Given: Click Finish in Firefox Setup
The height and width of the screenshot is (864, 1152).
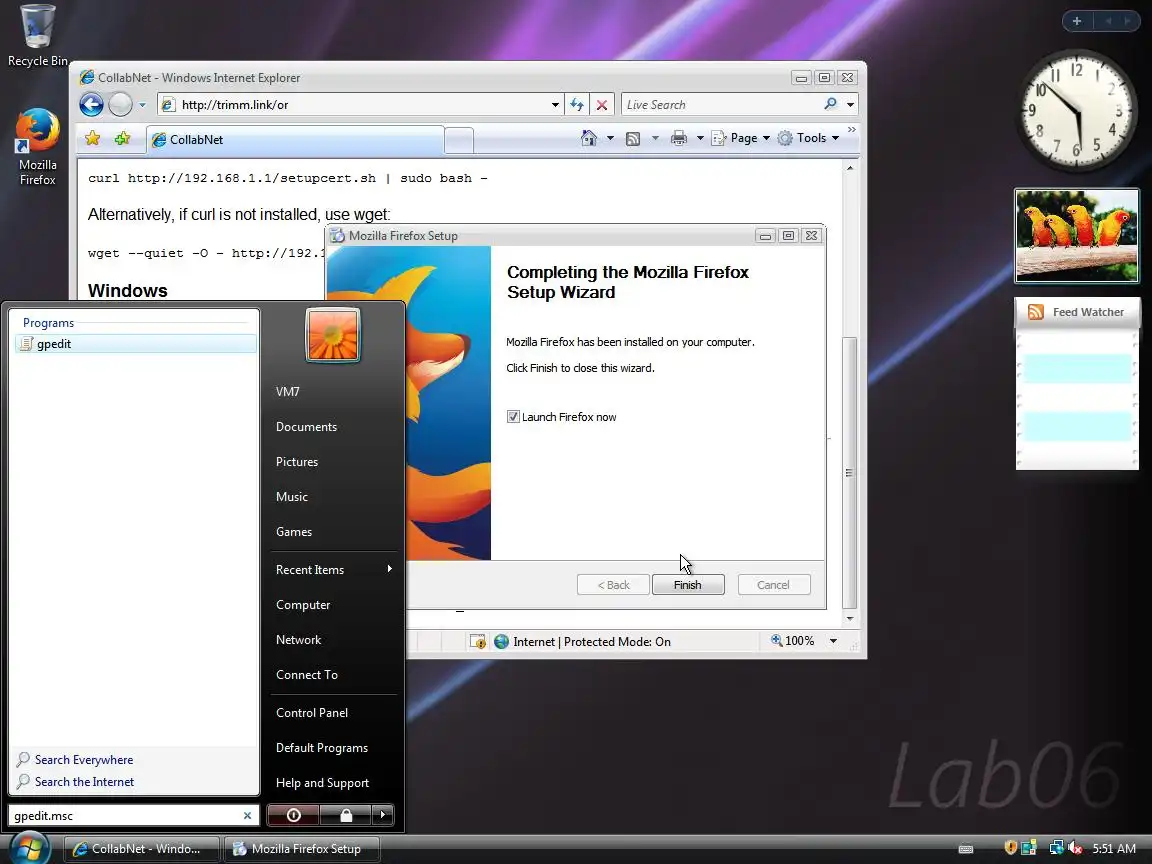Looking at the screenshot, I should coord(688,585).
